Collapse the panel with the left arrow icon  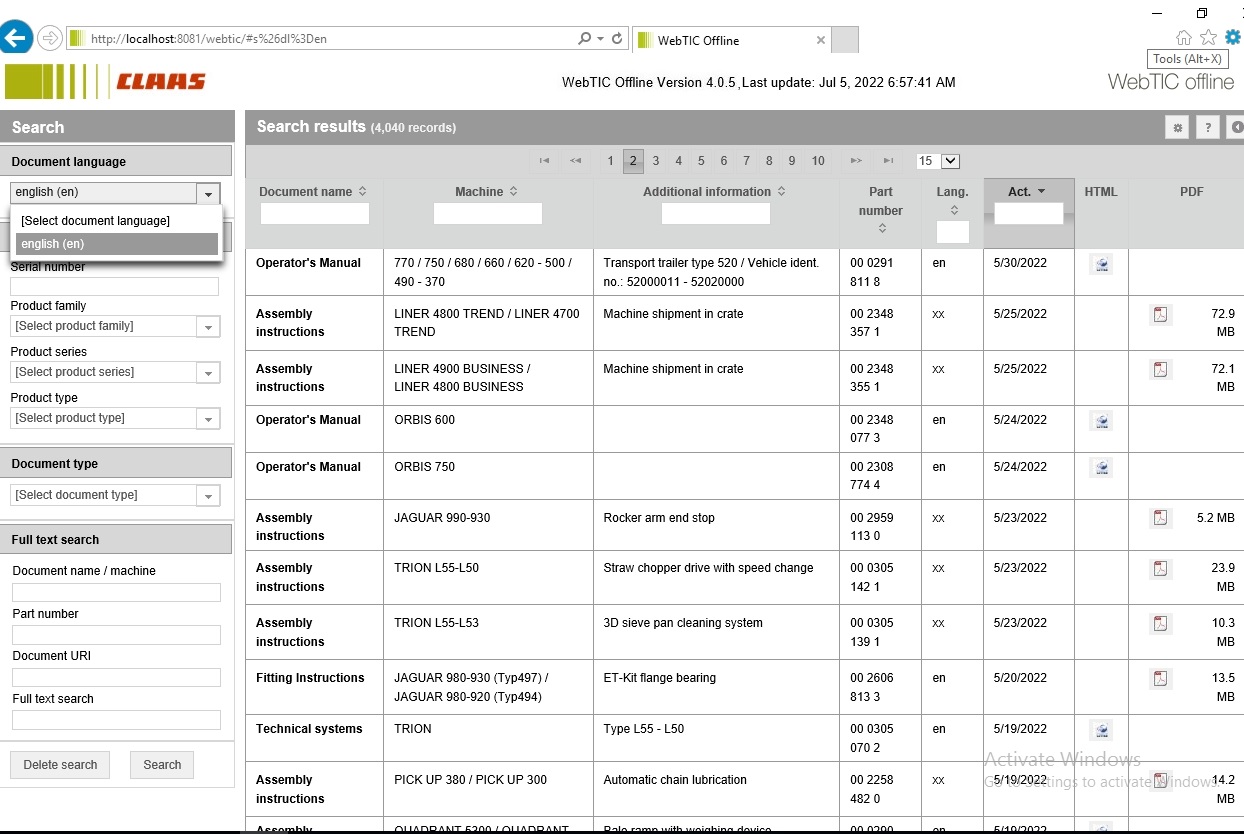click(x=1237, y=128)
